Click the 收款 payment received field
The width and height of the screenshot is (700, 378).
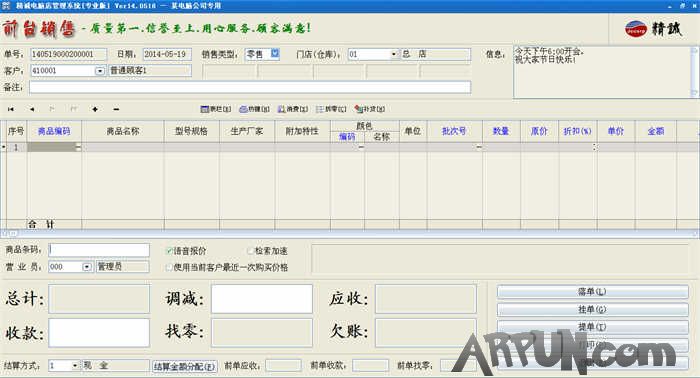coord(99,332)
